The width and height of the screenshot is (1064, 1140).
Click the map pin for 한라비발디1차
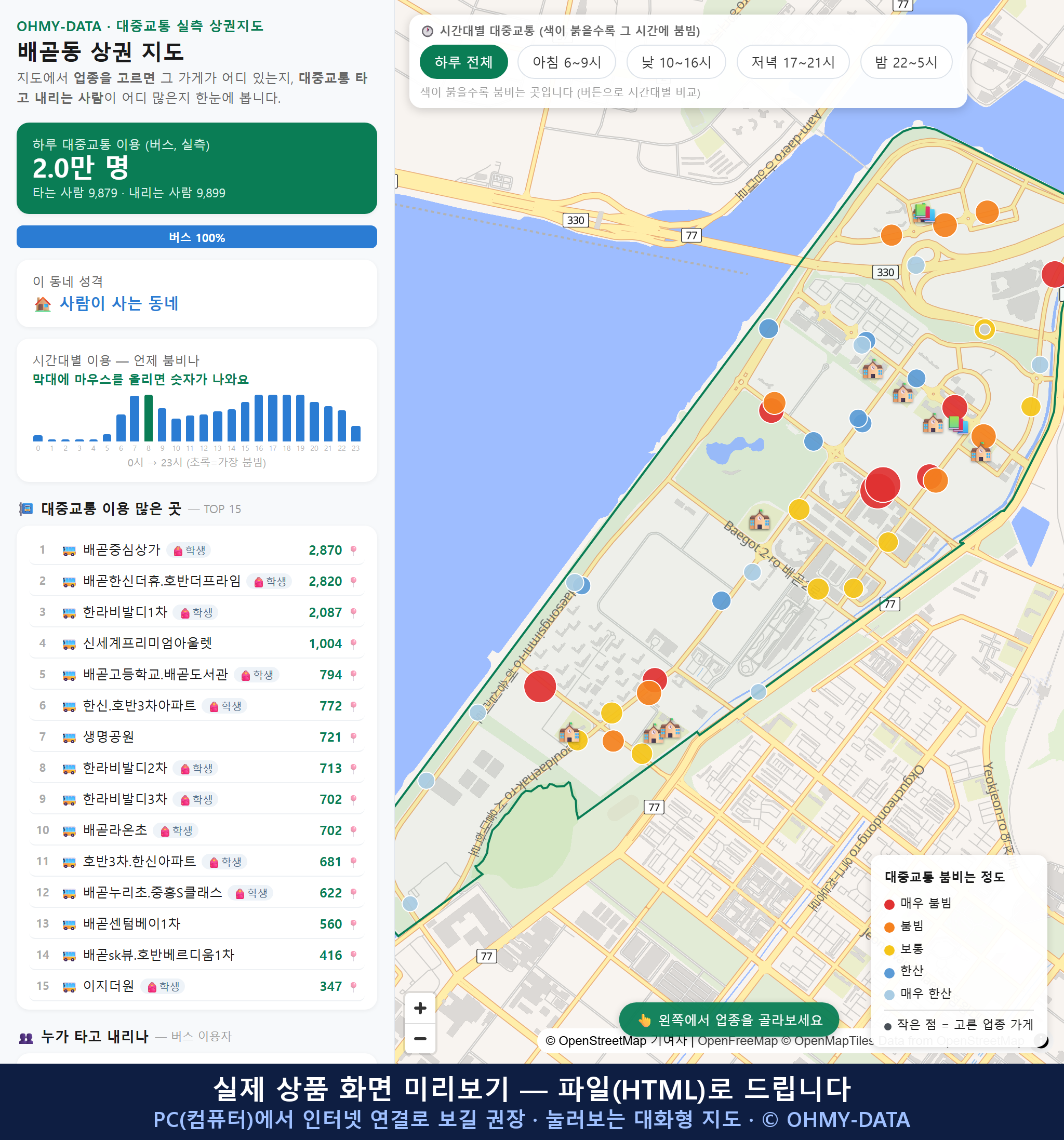(x=353, y=613)
